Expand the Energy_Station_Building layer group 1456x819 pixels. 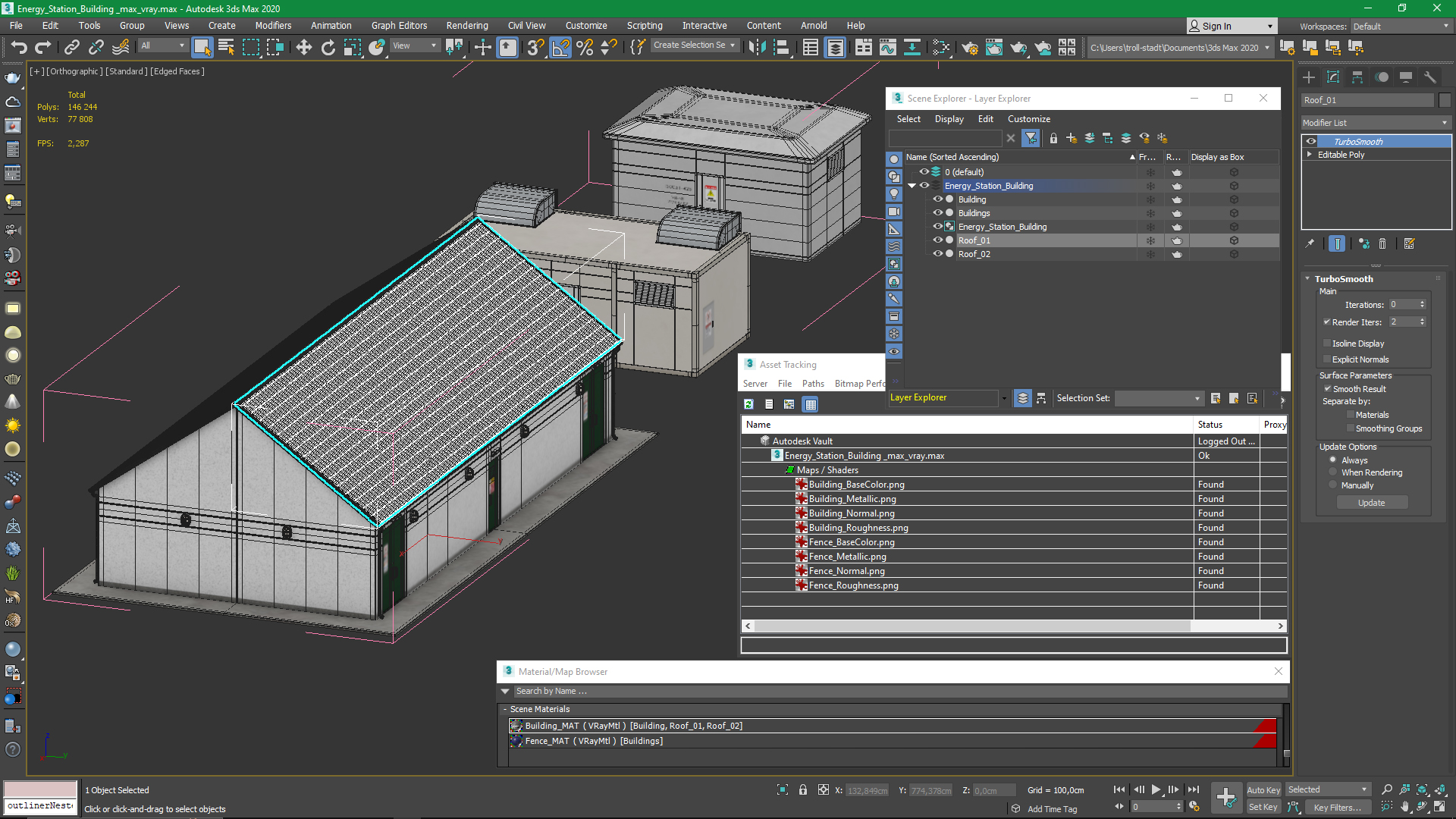(913, 185)
